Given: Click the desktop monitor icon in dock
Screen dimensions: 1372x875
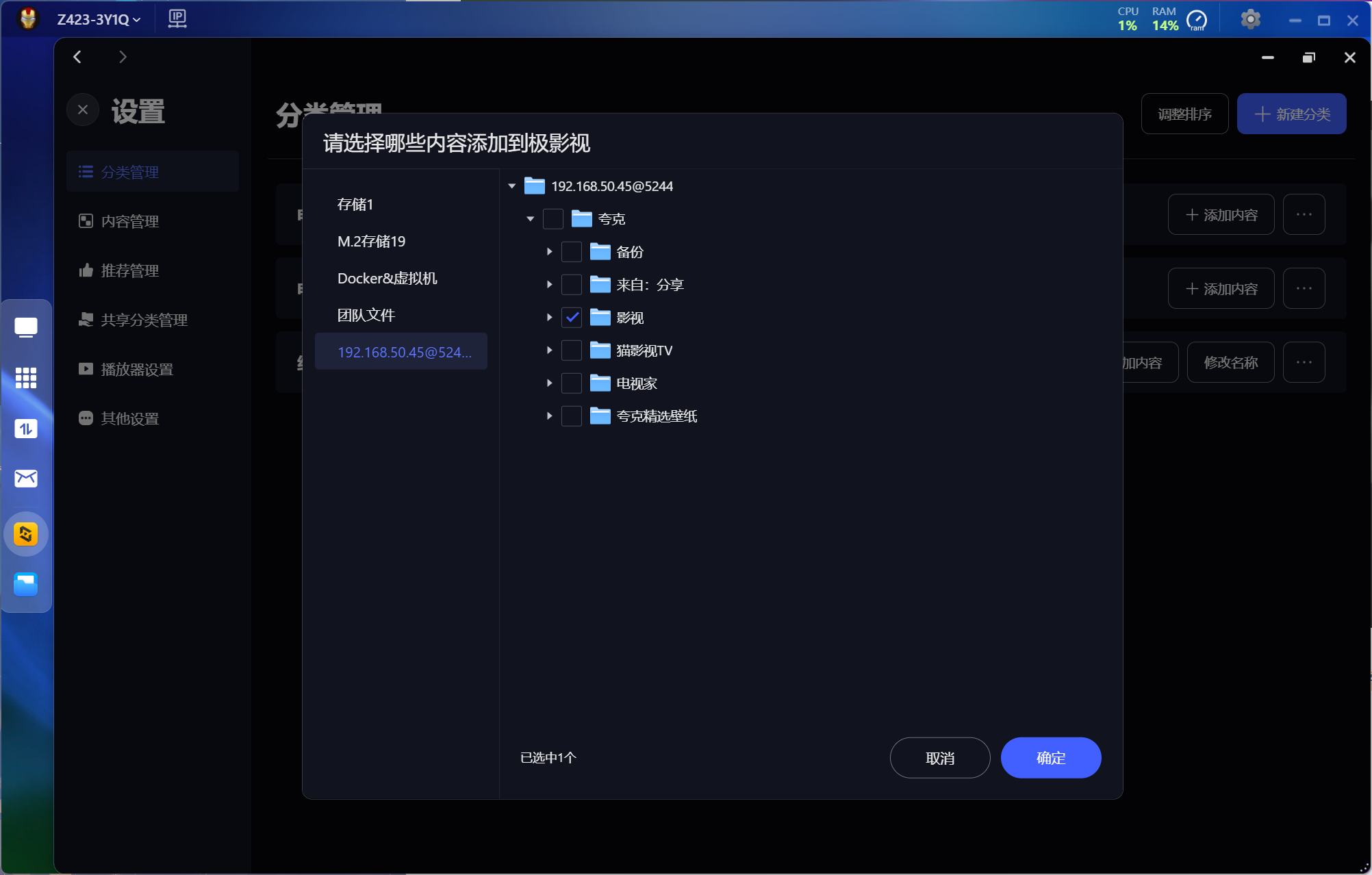Looking at the screenshot, I should (x=26, y=327).
